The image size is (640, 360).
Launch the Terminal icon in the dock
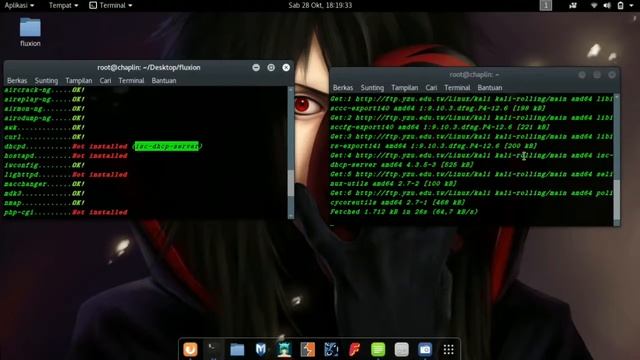(x=213, y=349)
